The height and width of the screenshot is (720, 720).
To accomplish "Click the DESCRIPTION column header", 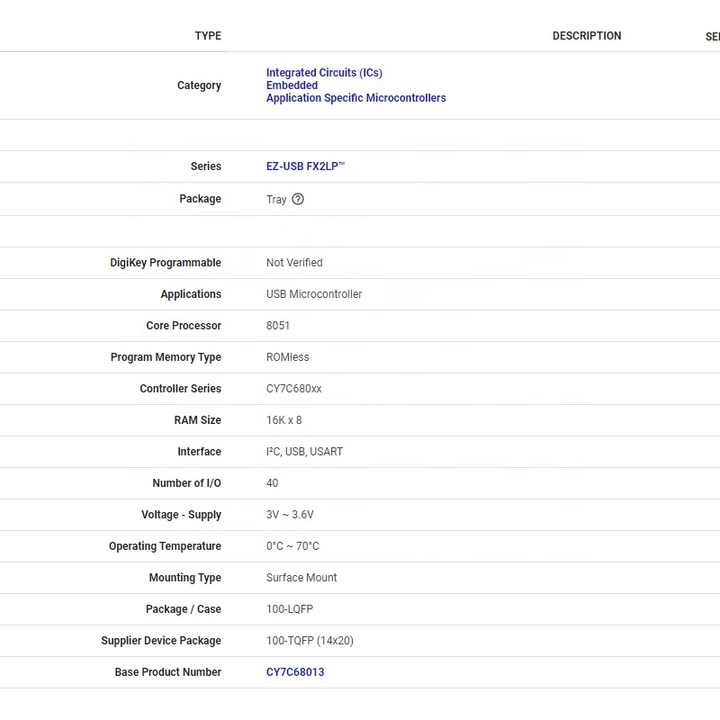I will (587, 36).
